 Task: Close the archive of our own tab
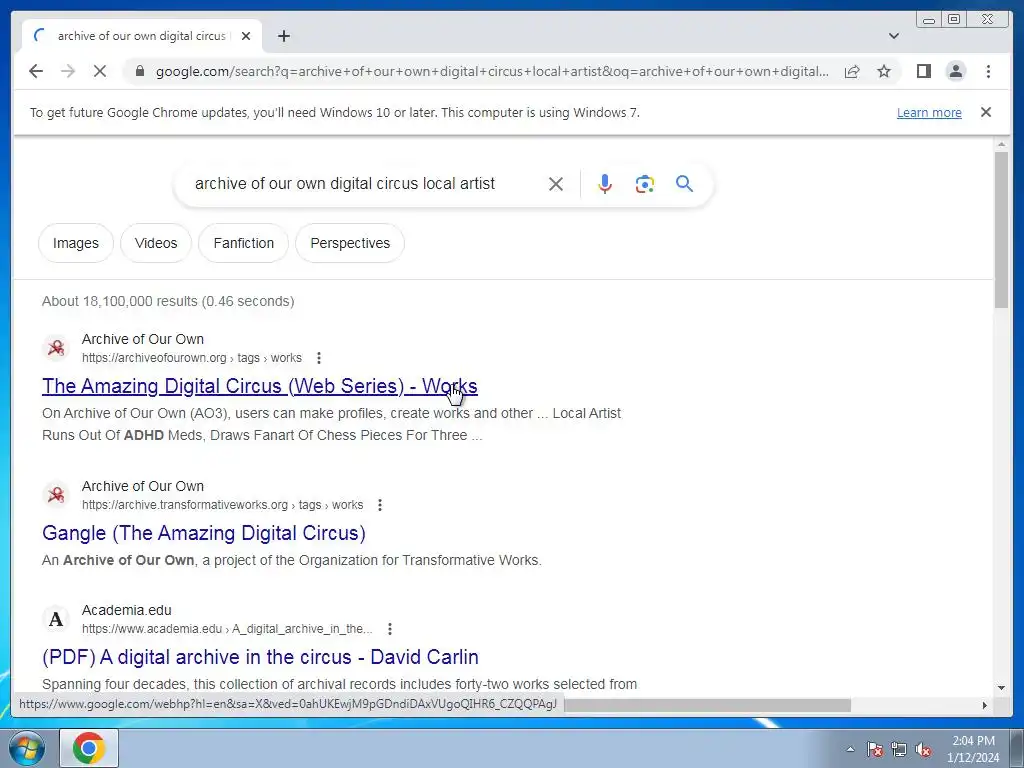[246, 36]
